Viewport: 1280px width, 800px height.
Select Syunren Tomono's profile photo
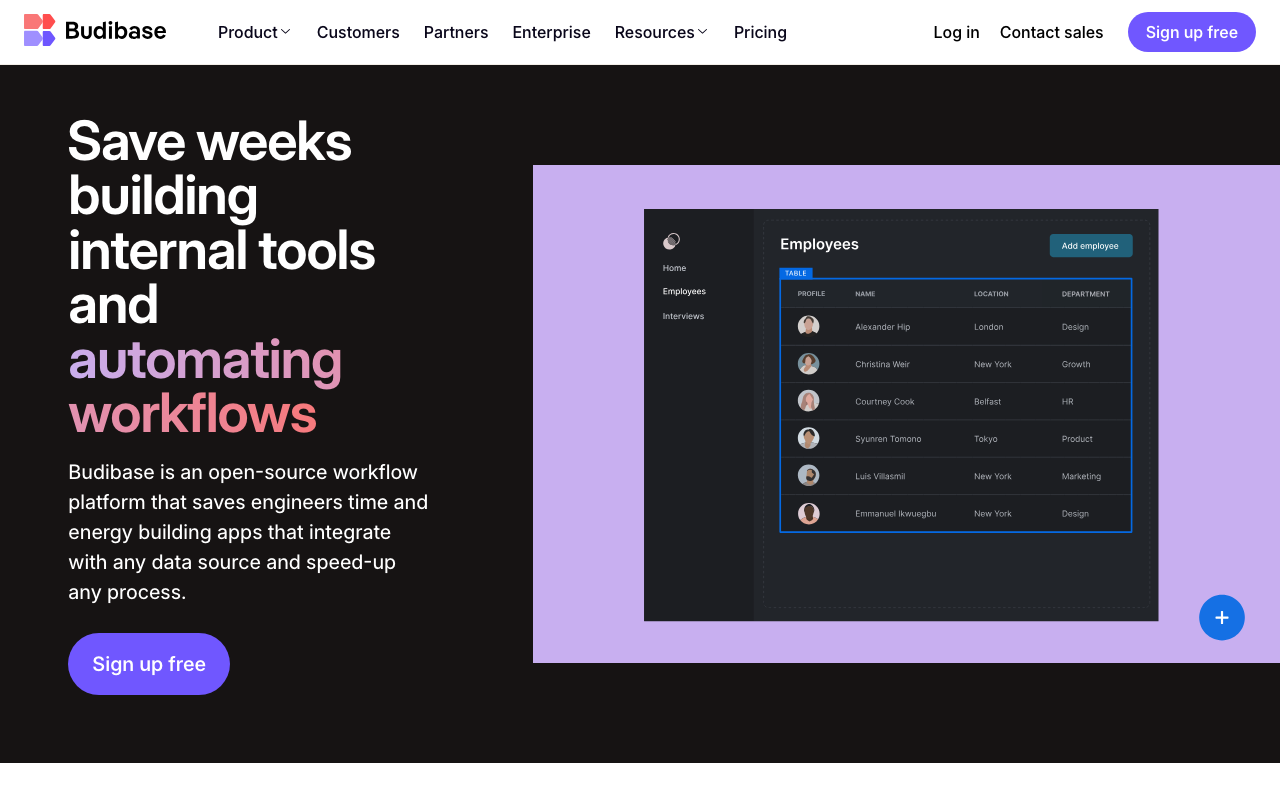(x=808, y=437)
